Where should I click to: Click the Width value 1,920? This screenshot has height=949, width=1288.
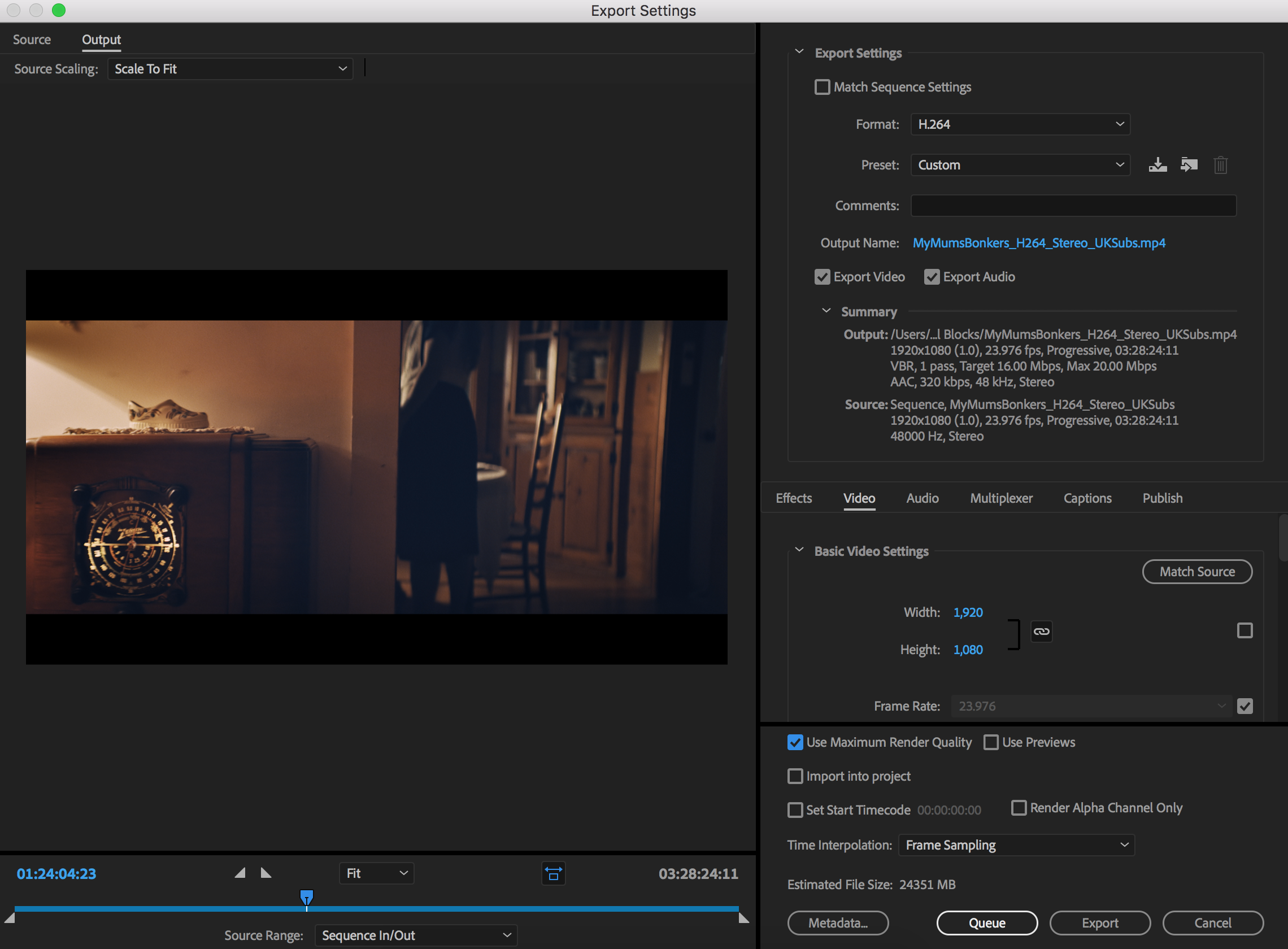pos(968,612)
